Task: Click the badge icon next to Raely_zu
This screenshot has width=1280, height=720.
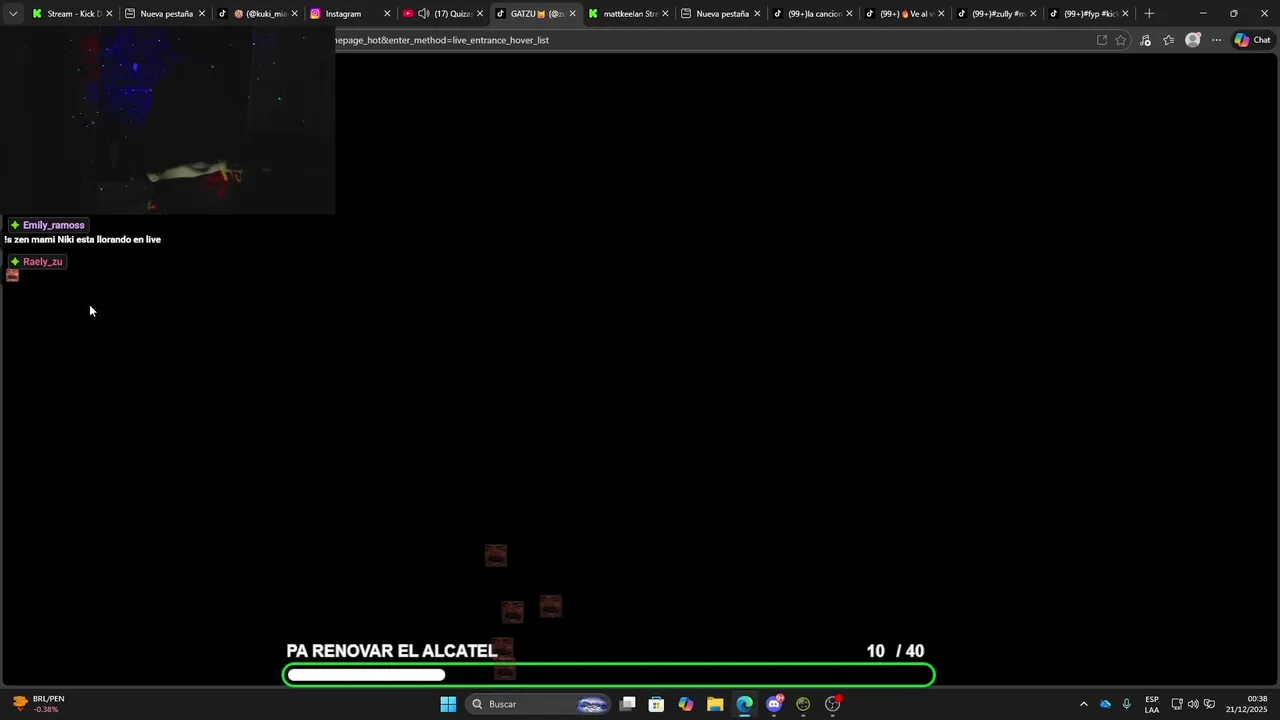Action: tap(15, 261)
